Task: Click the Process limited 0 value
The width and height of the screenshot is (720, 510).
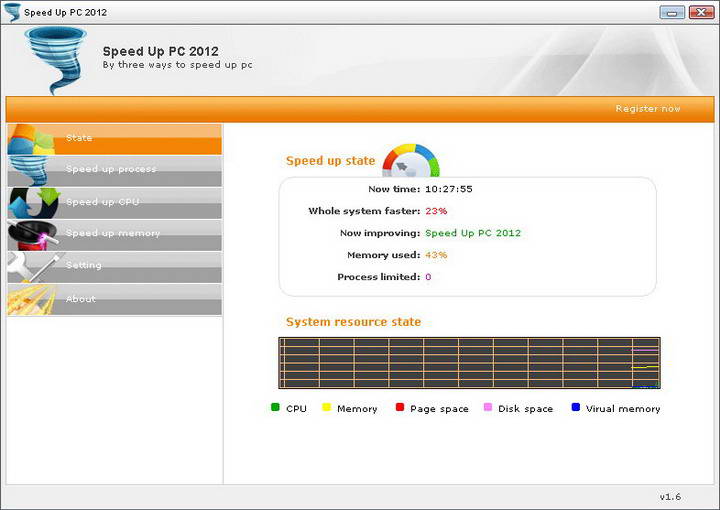Action: [x=428, y=277]
